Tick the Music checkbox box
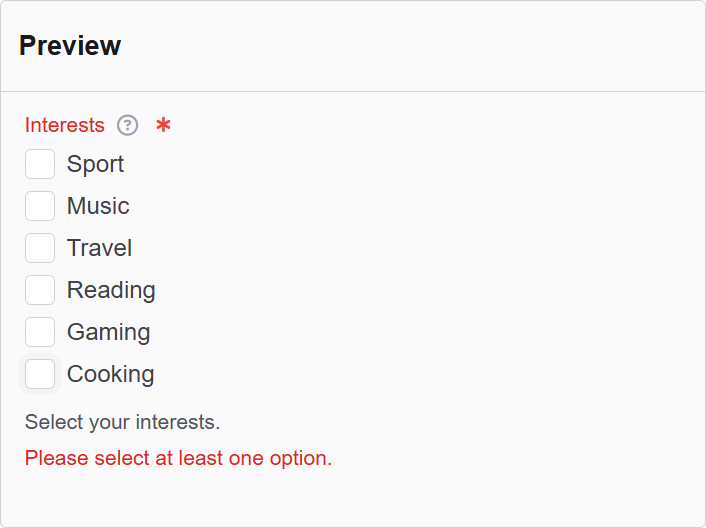 [x=40, y=206]
